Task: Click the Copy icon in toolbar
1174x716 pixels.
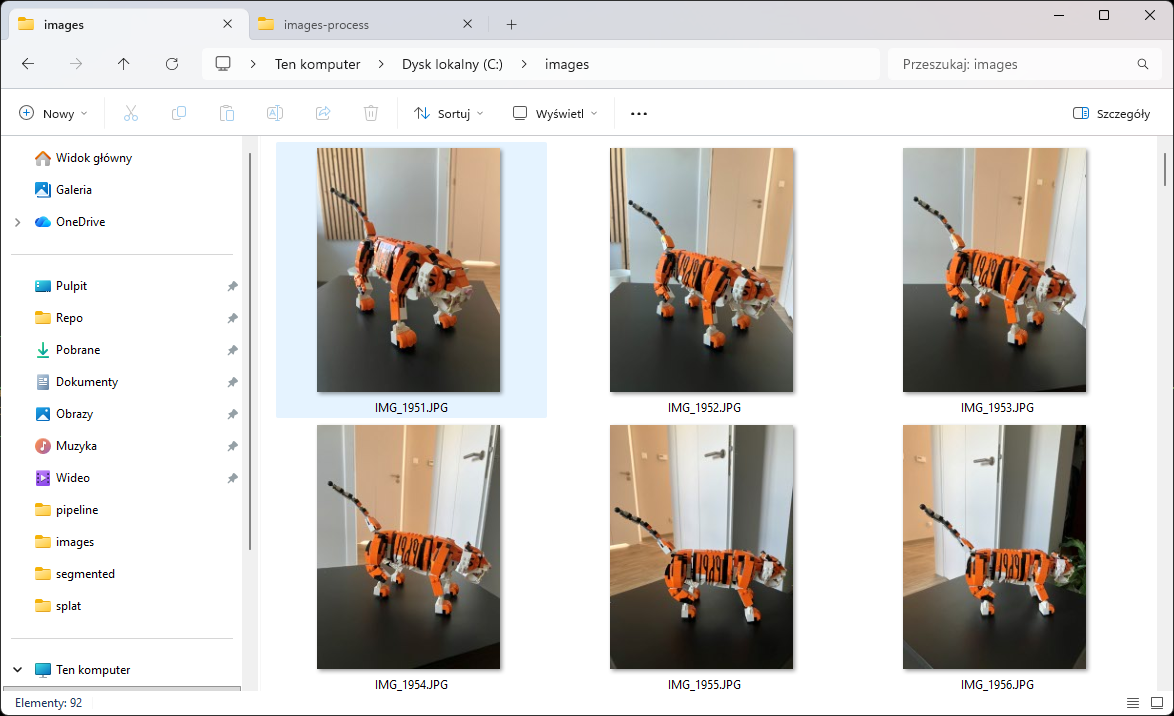Action: (x=178, y=113)
